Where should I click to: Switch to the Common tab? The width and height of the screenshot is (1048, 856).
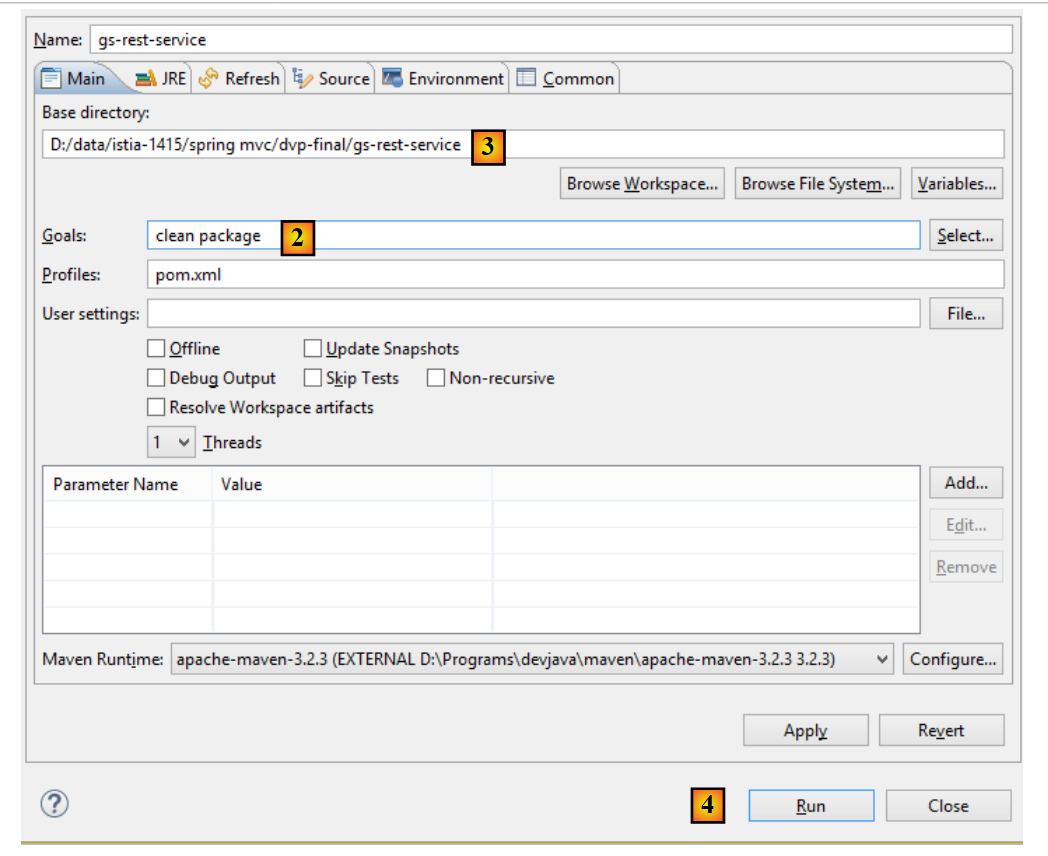click(x=566, y=78)
